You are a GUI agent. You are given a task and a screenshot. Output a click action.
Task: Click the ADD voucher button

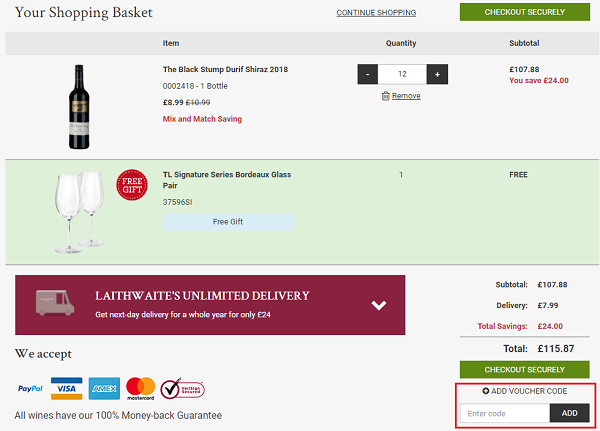[x=569, y=413]
